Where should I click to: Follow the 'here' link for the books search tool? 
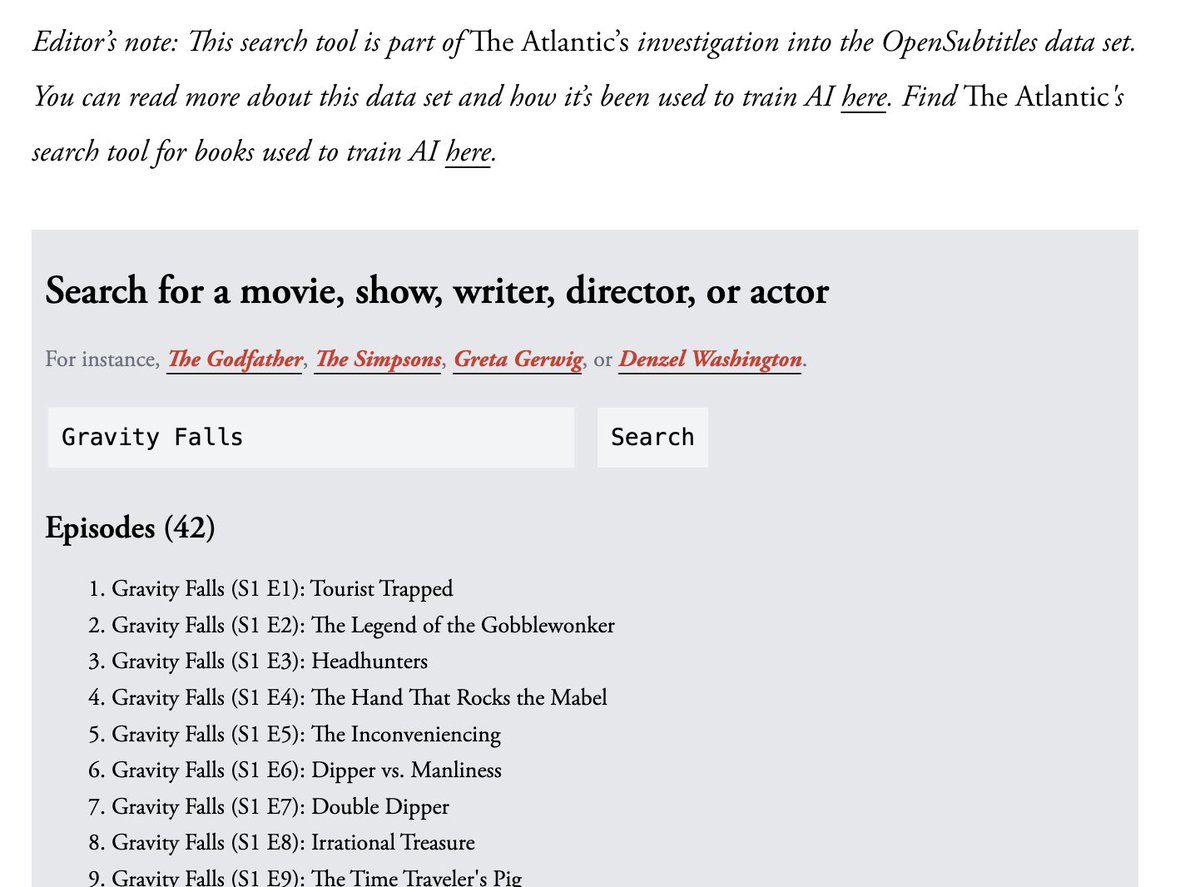tap(468, 152)
